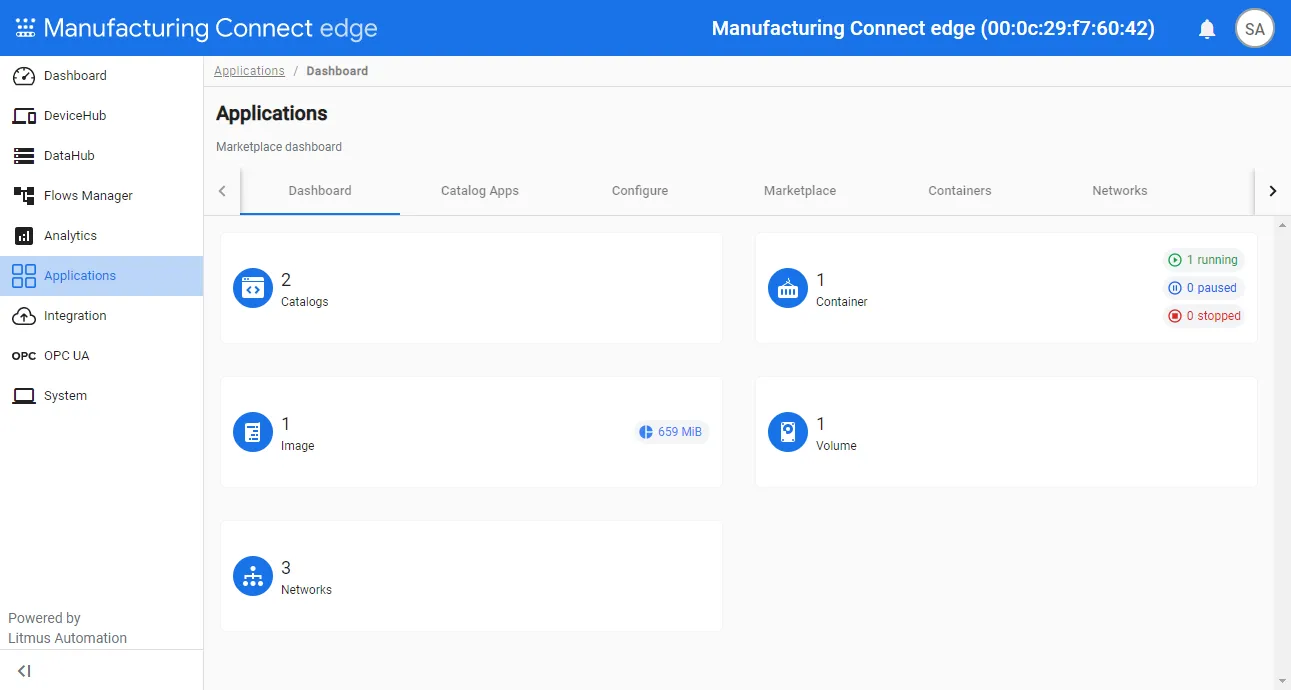Click the Catalogs card icon

[253, 288]
